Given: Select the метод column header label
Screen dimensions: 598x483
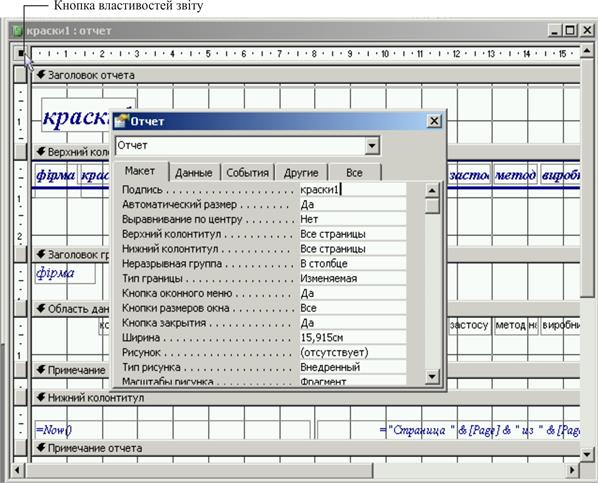Looking at the screenshot, I should (x=515, y=175).
